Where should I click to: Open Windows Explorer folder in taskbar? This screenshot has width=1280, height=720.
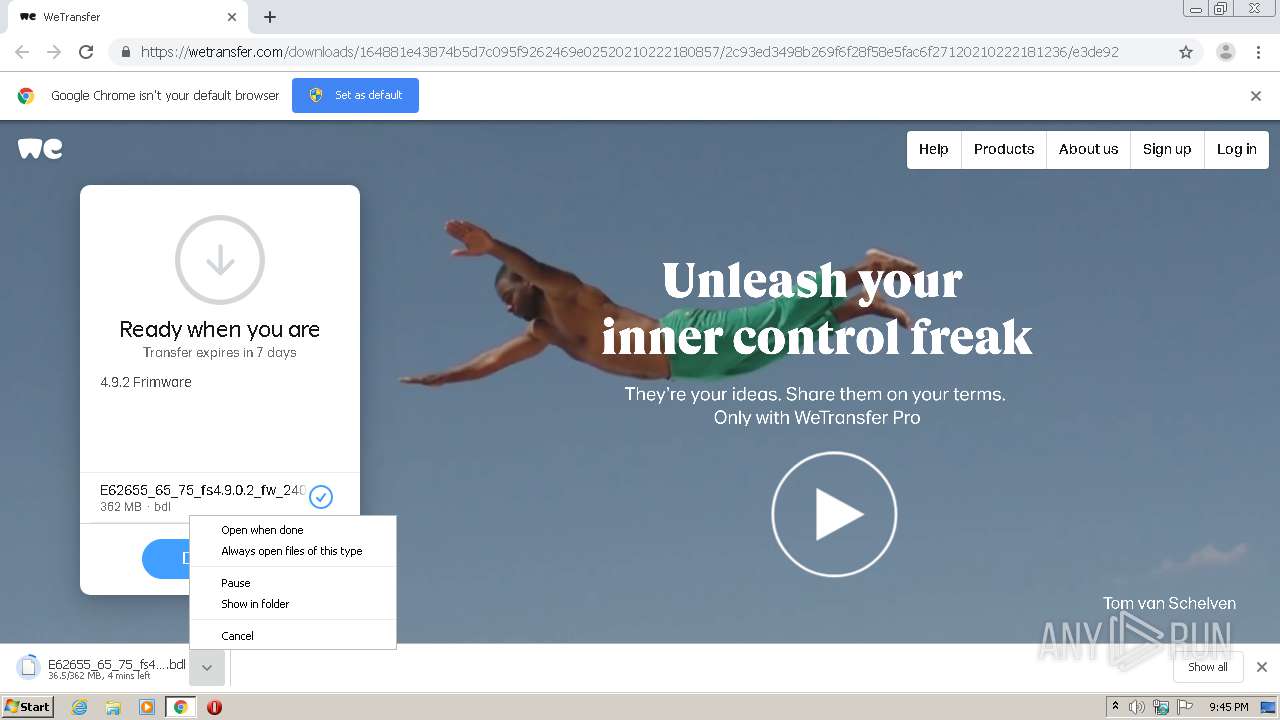coord(113,707)
